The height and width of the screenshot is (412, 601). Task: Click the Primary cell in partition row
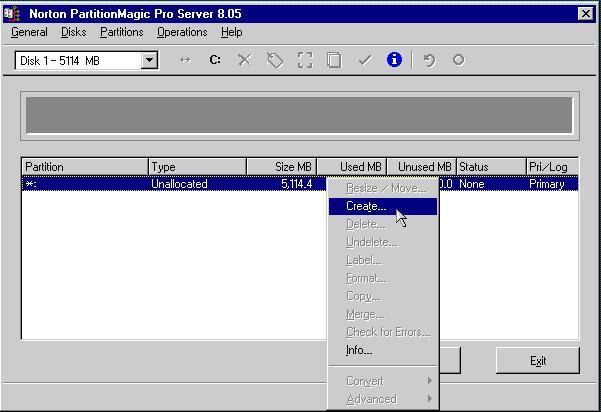click(547, 184)
